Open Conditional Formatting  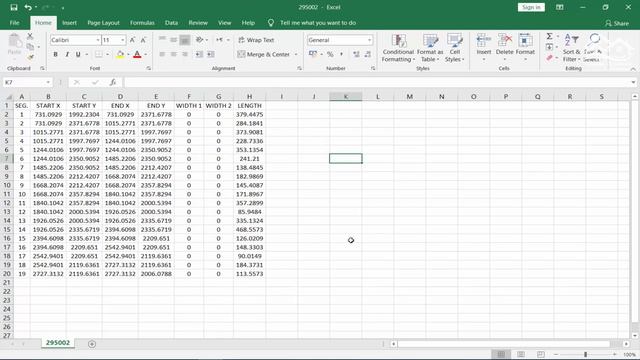coord(398,48)
